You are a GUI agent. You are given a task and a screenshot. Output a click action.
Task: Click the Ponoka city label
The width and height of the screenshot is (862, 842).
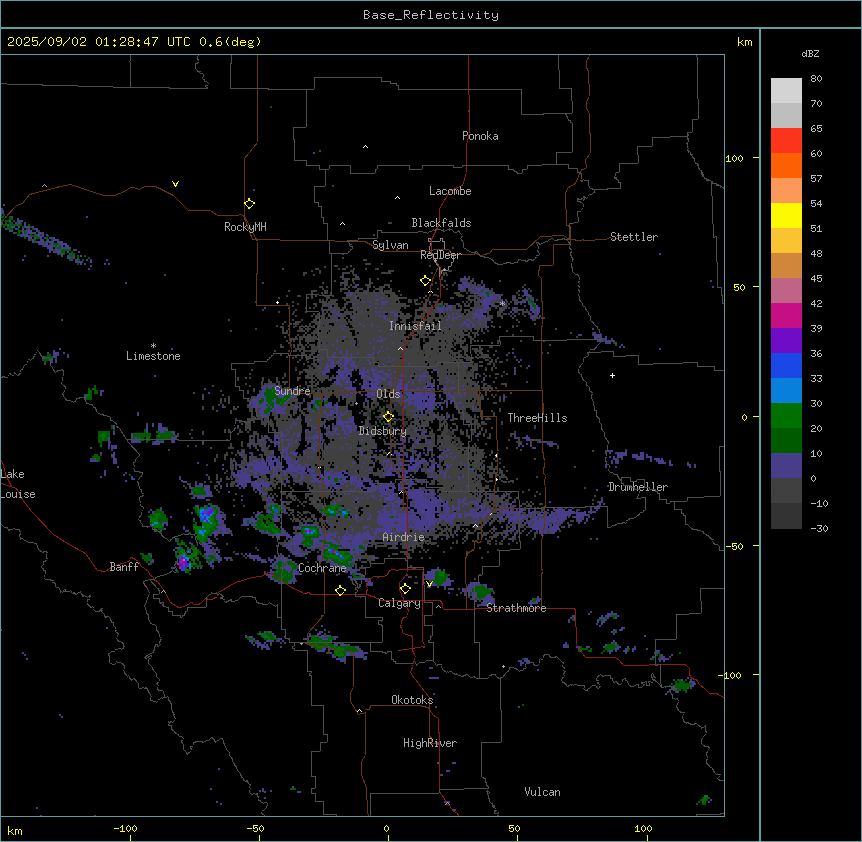click(x=480, y=136)
